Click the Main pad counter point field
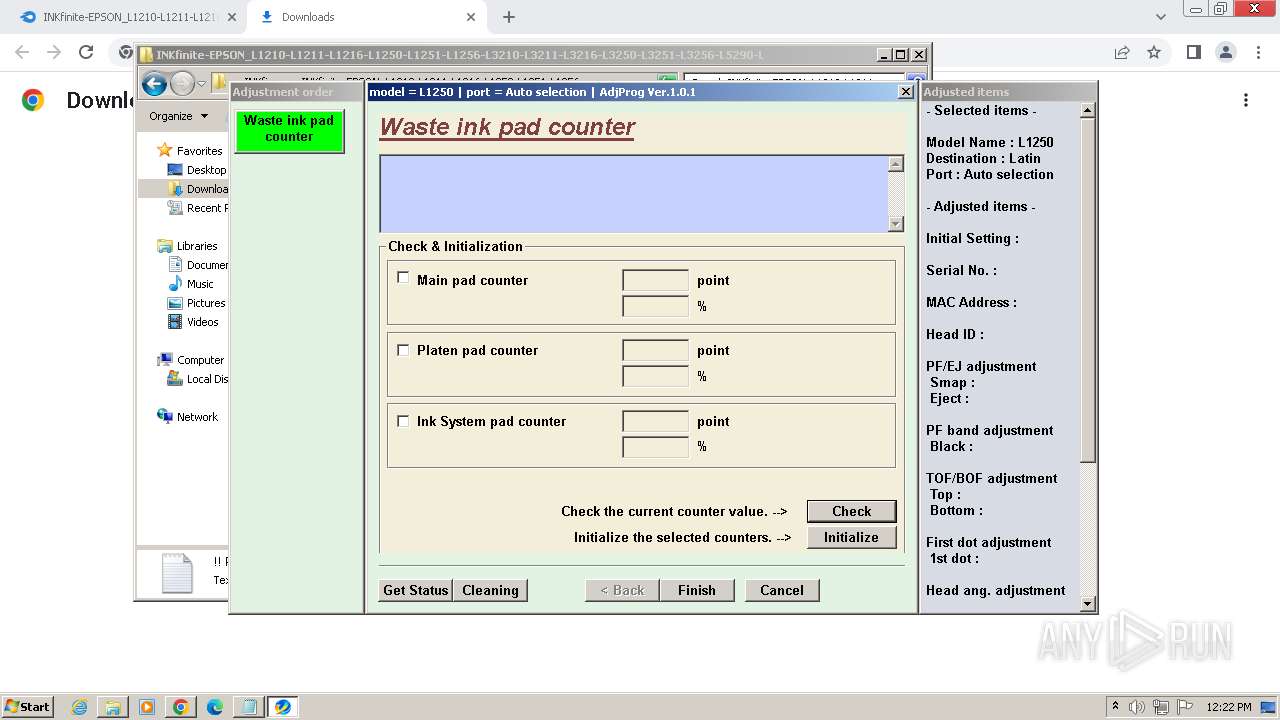 pos(655,280)
